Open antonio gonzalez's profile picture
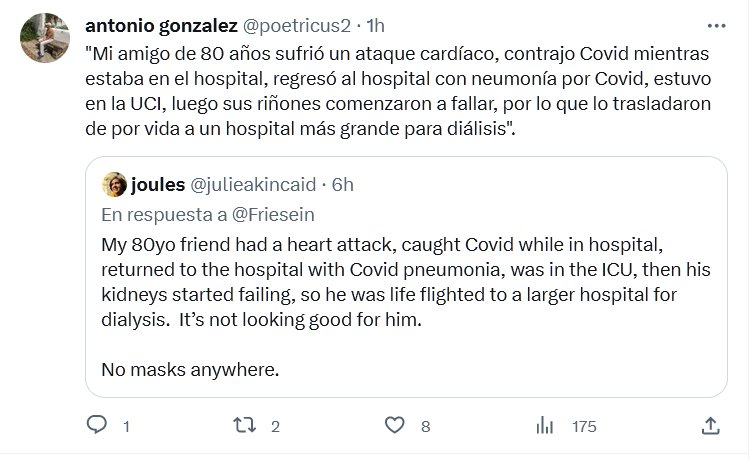754x460 pixels. [x=43, y=37]
